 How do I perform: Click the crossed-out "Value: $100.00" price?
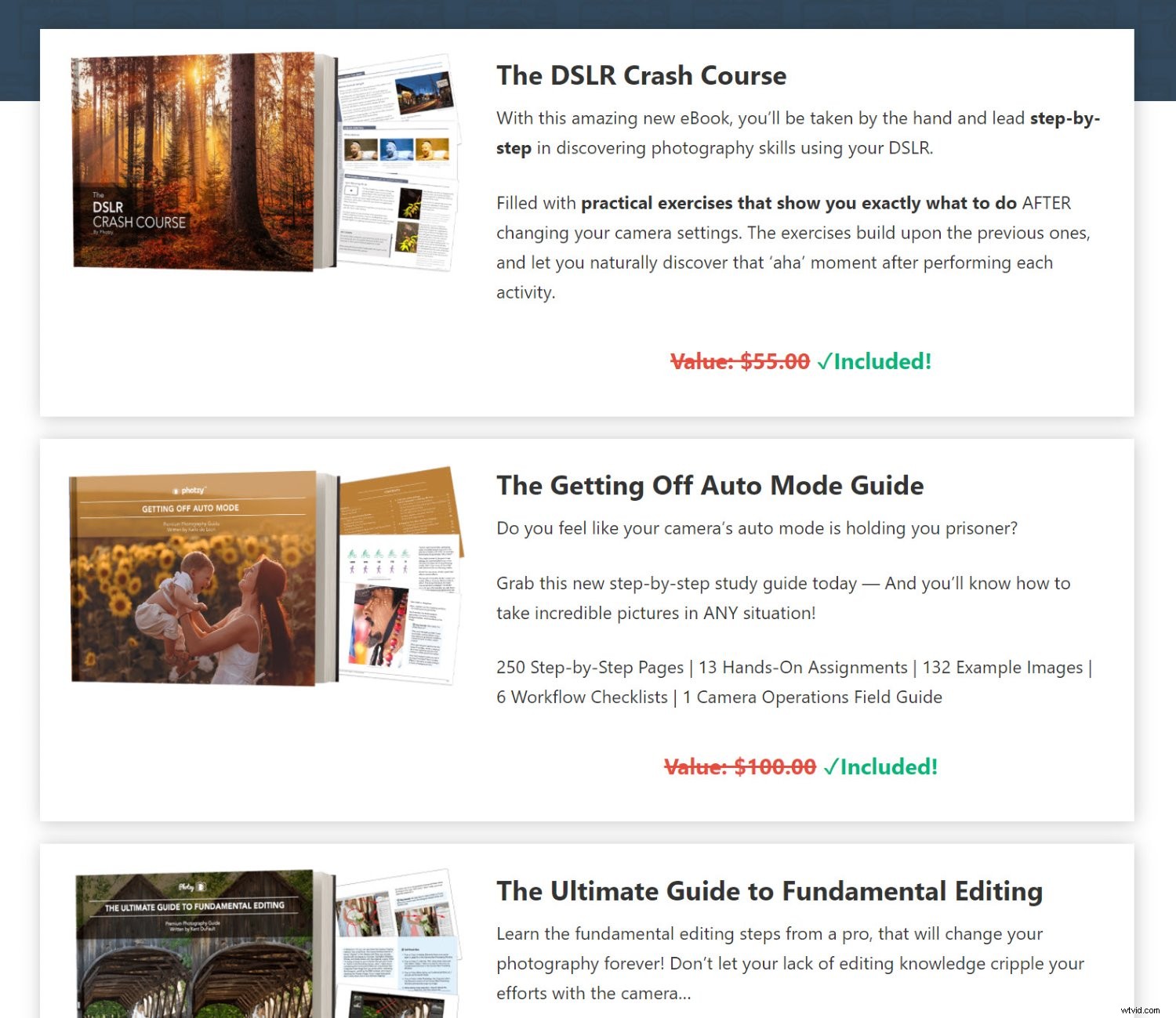coord(739,766)
